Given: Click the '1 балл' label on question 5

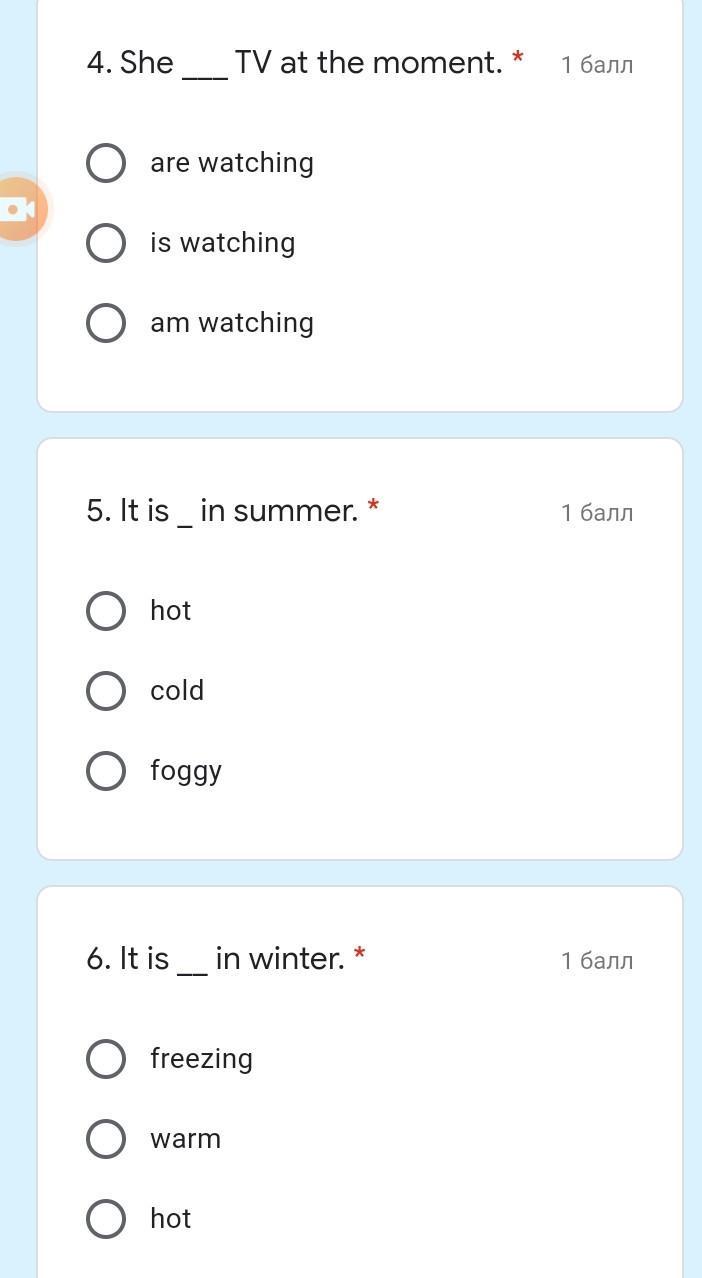Looking at the screenshot, I should 597,513.
